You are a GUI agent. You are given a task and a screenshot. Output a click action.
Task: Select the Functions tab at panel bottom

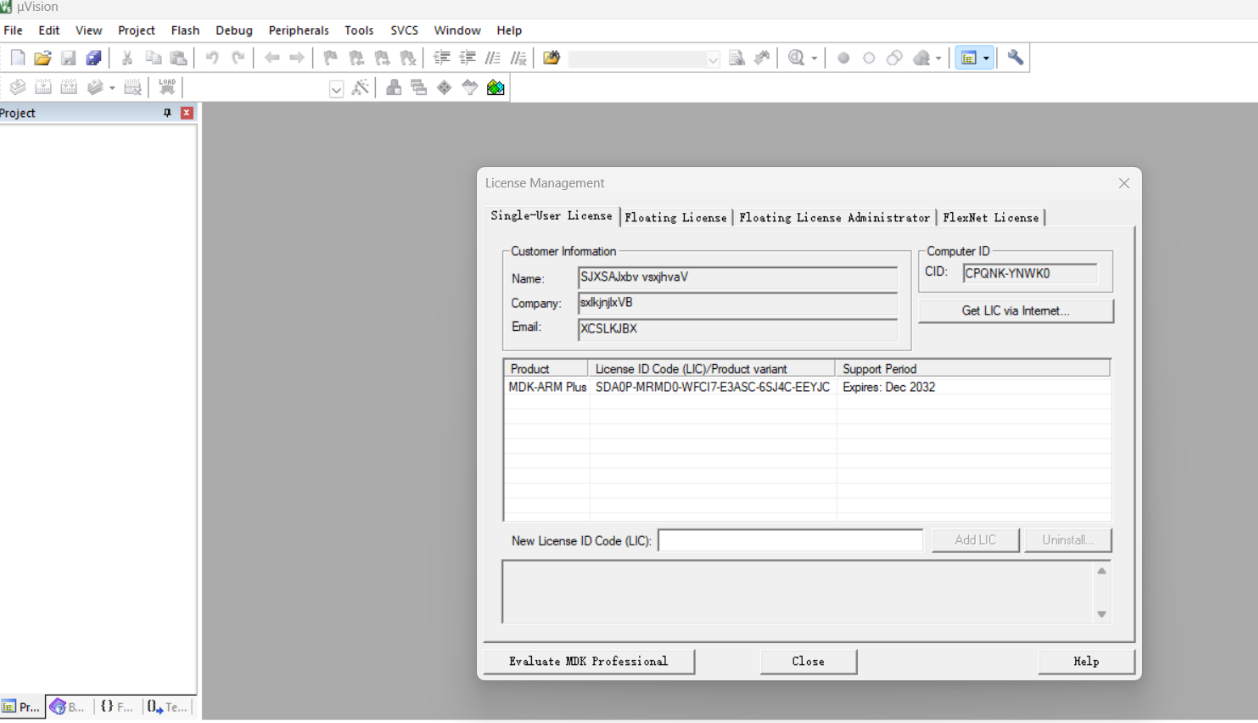click(117, 707)
